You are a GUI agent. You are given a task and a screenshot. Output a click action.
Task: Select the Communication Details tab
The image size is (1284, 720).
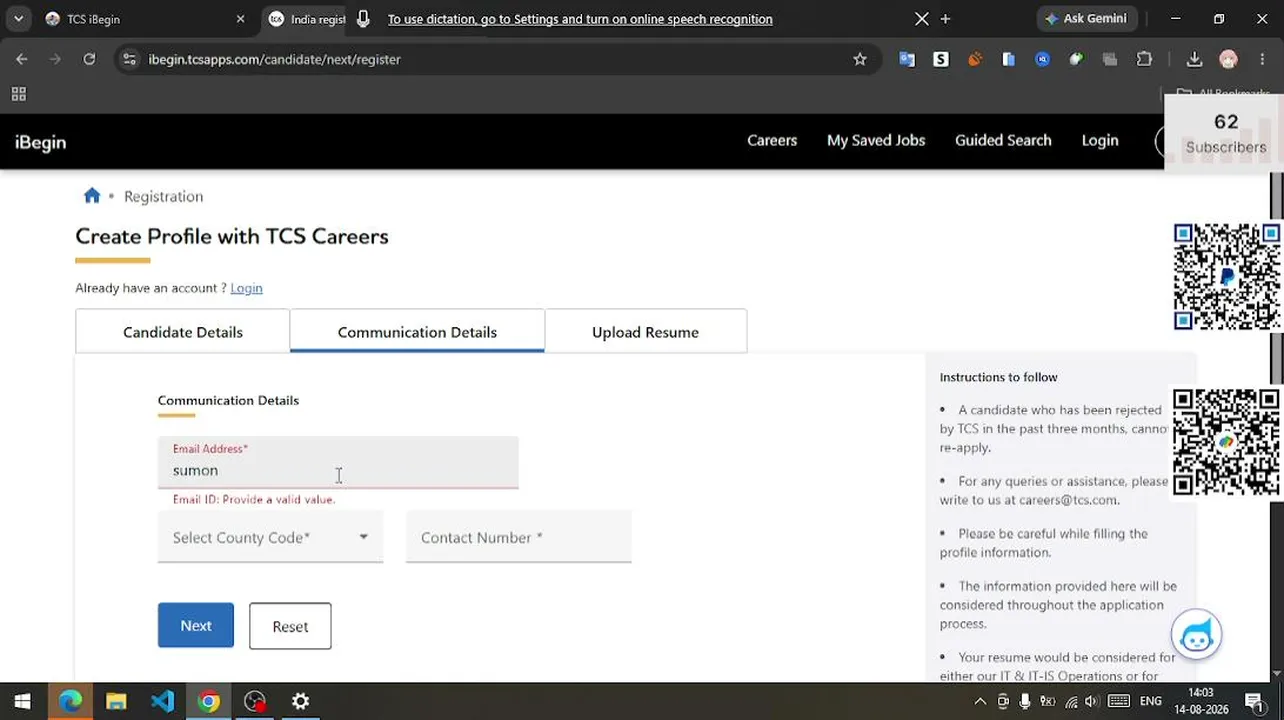click(417, 332)
